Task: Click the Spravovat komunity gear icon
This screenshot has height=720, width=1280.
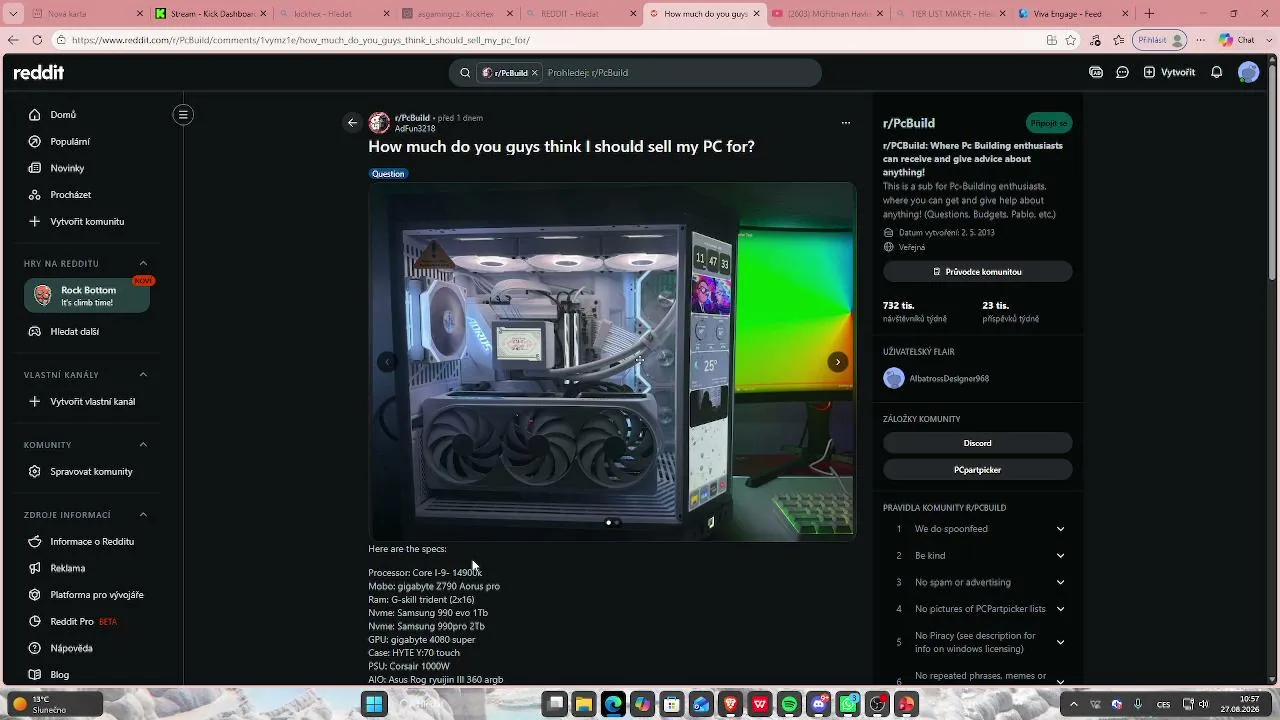Action: click(35, 471)
